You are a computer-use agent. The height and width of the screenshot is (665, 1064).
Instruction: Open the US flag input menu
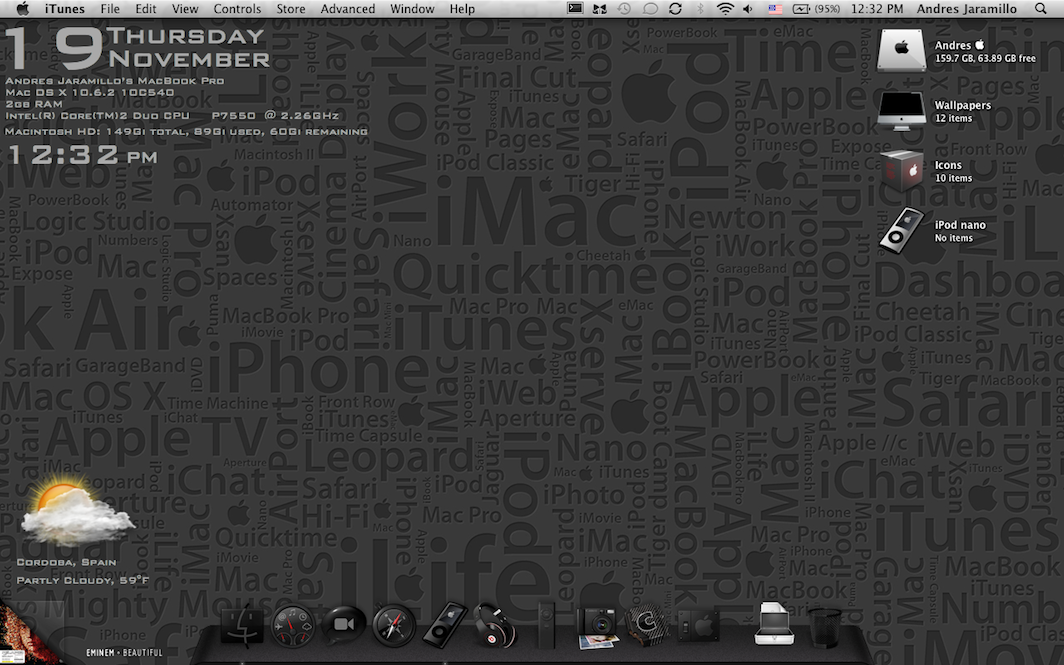pyautogui.click(x=775, y=9)
